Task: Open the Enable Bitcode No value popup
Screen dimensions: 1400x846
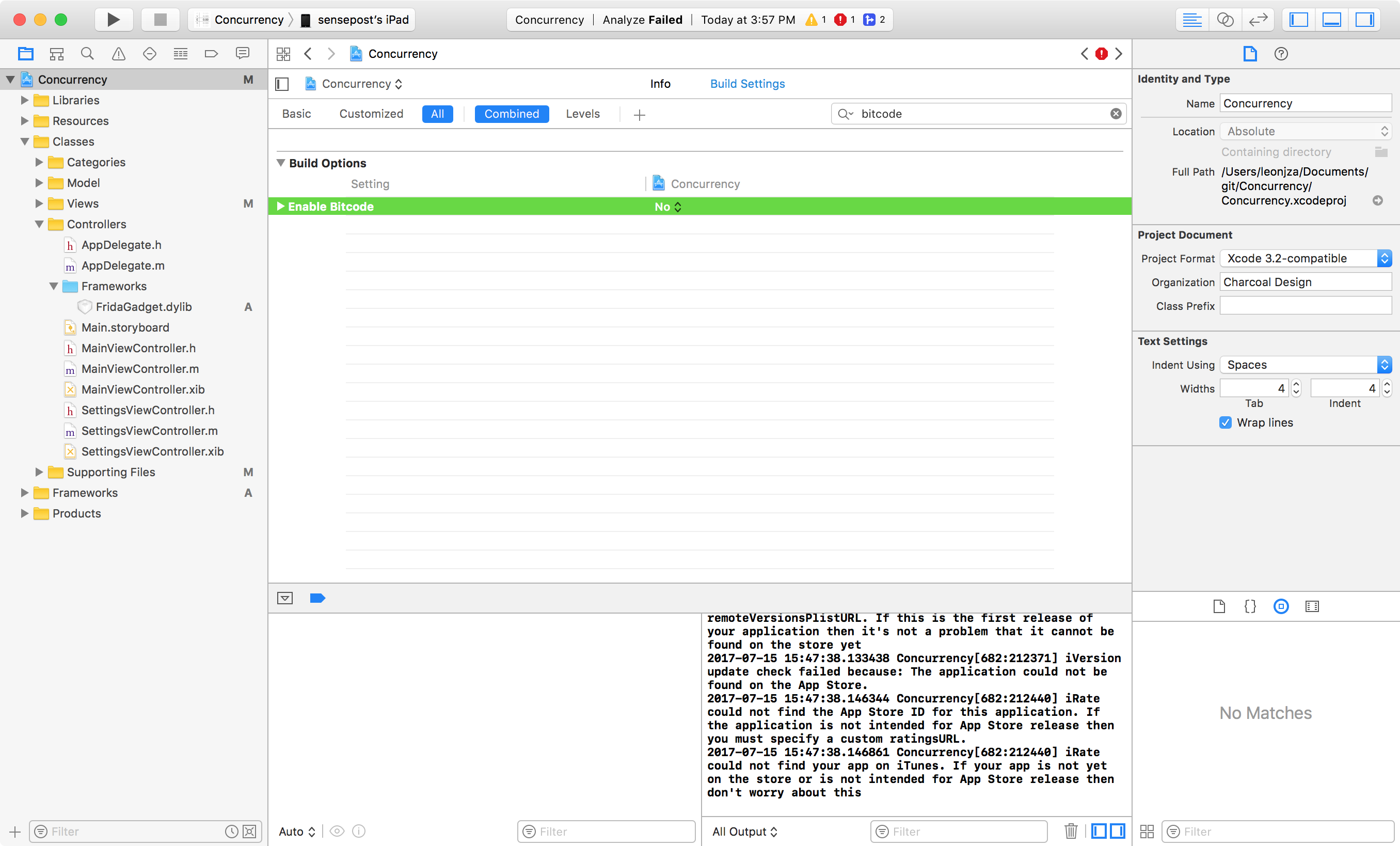Action: [667, 207]
